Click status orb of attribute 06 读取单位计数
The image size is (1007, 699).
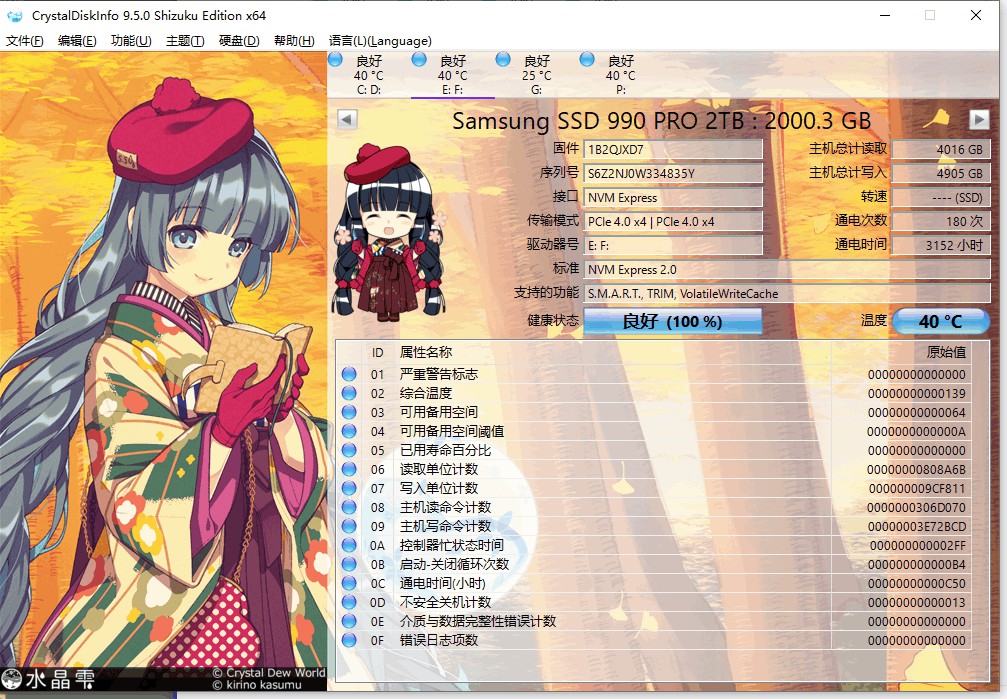click(x=349, y=469)
